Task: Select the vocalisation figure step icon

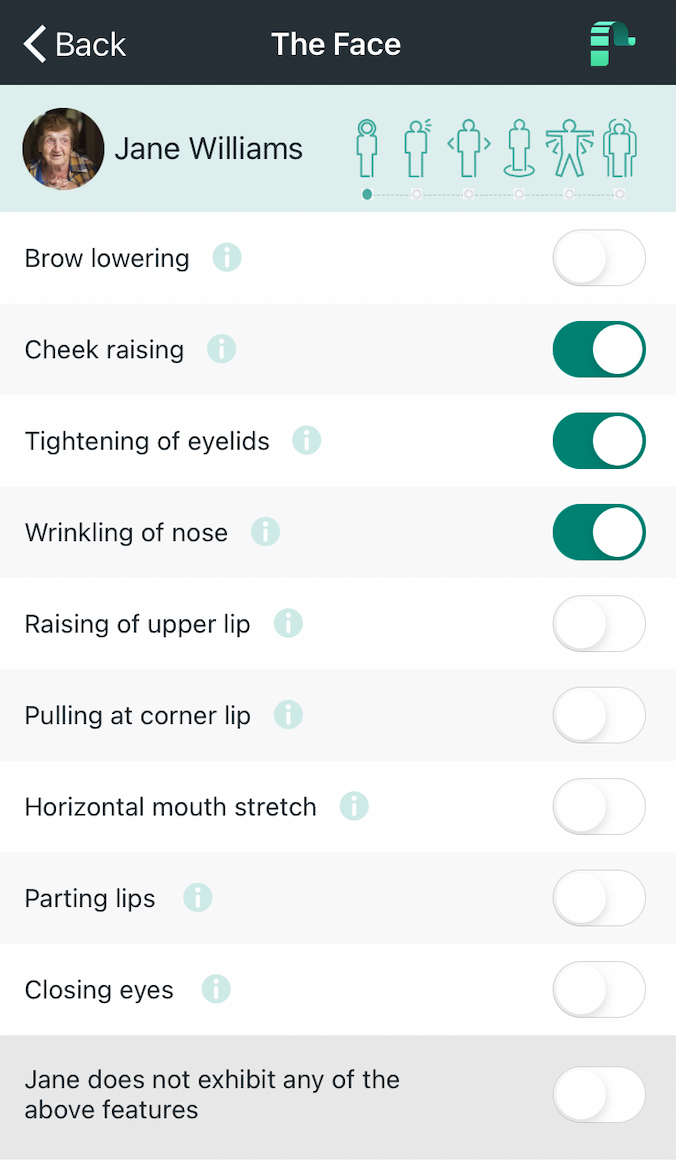Action: click(418, 148)
